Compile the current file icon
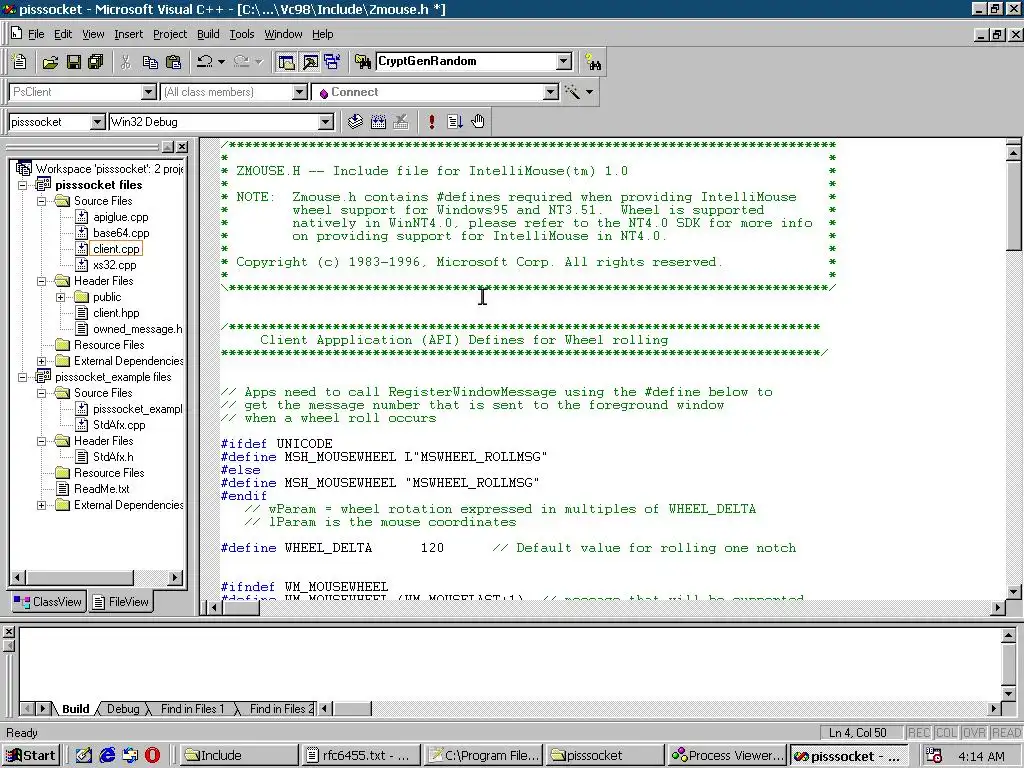Viewport: 1024px width, 768px height. [x=355, y=121]
